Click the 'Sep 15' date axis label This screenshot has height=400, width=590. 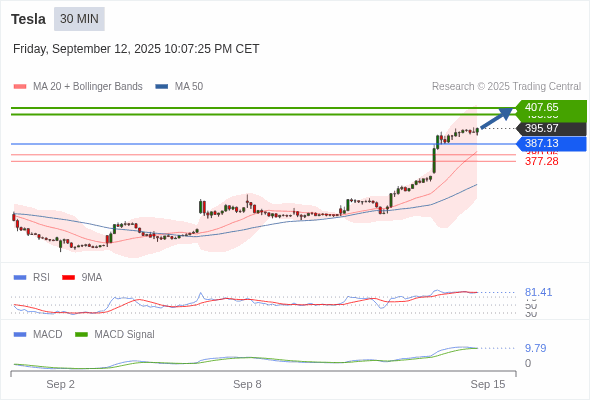[488, 384]
